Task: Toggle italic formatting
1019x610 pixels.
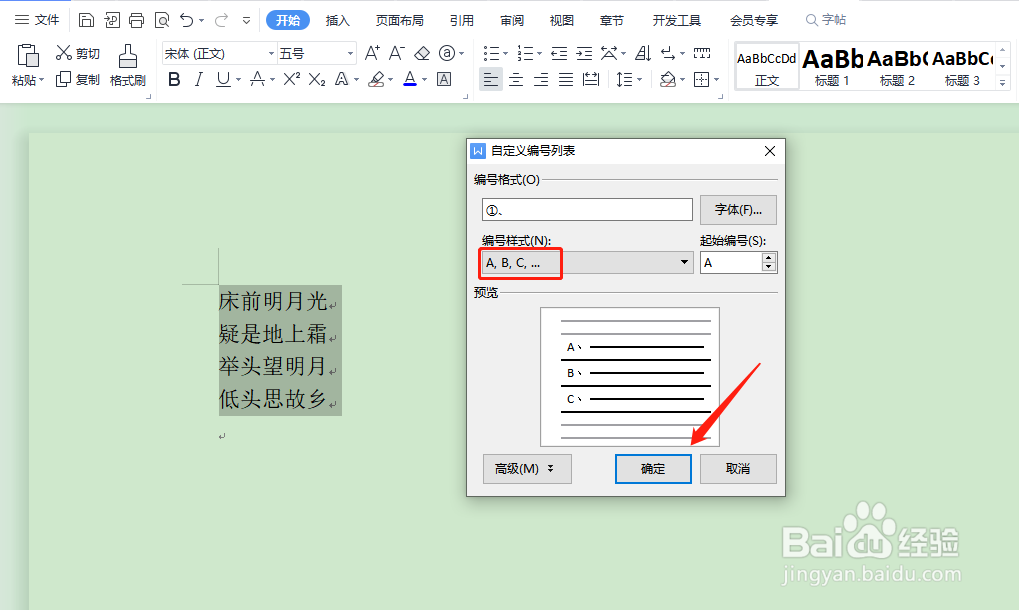Action: pos(199,79)
